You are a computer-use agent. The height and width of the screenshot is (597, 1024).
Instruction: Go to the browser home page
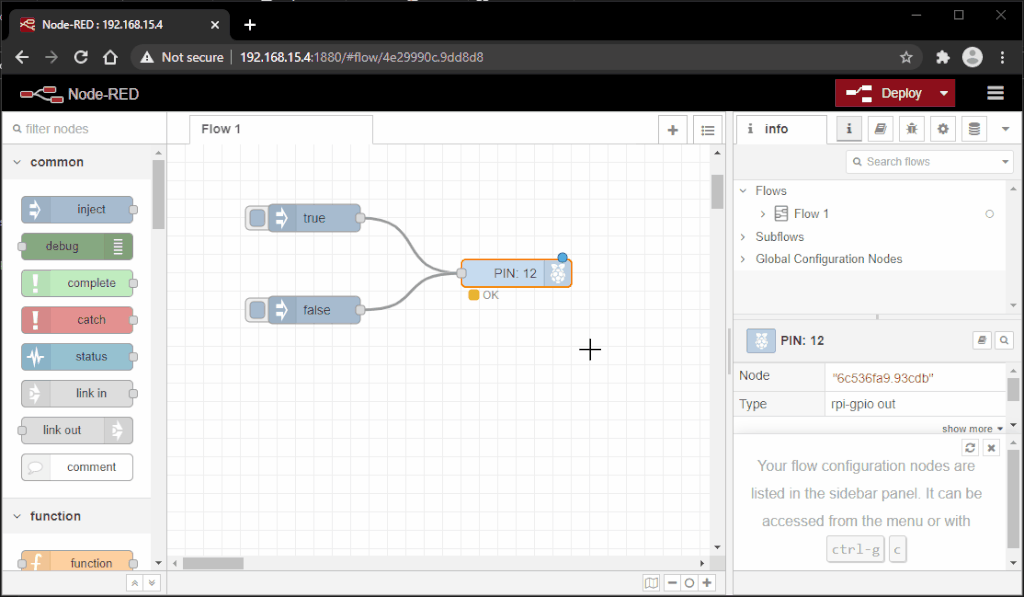tap(110, 57)
